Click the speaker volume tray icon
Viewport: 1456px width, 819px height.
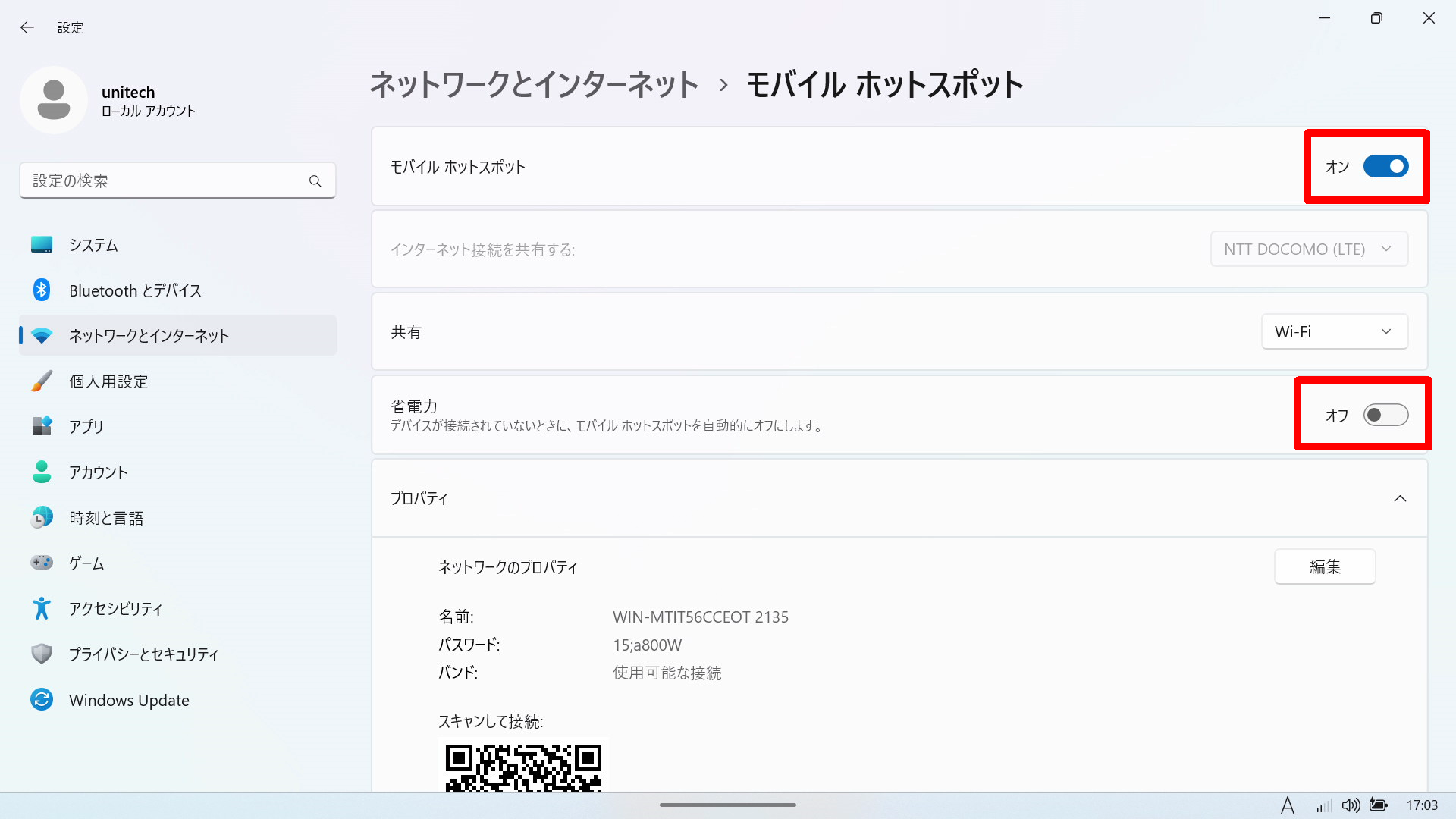1350,805
